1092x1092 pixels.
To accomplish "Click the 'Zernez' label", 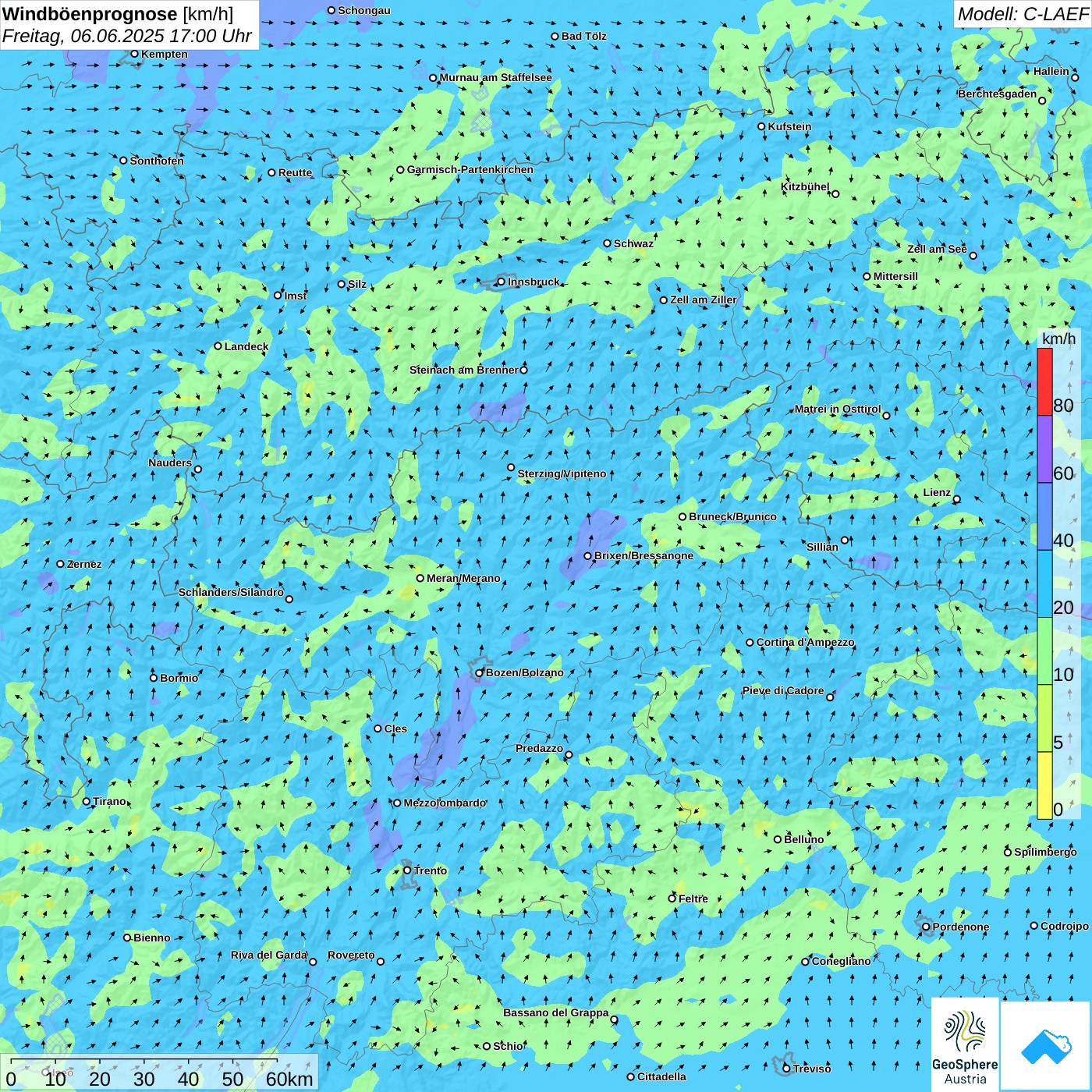I will coord(83,564).
